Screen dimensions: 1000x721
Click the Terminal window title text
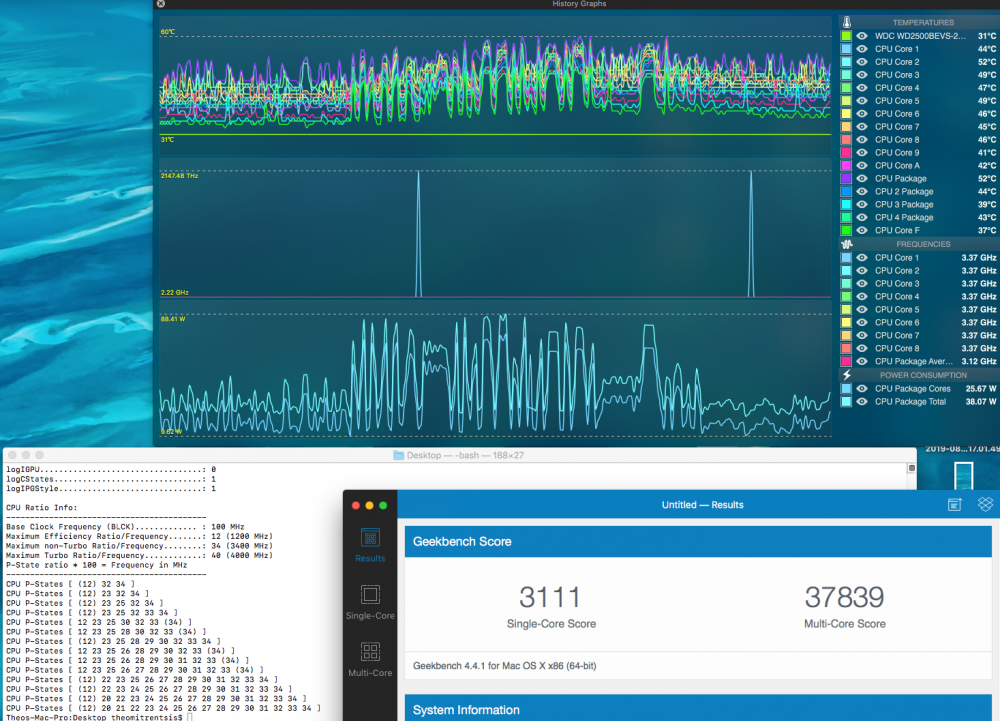click(x=465, y=455)
